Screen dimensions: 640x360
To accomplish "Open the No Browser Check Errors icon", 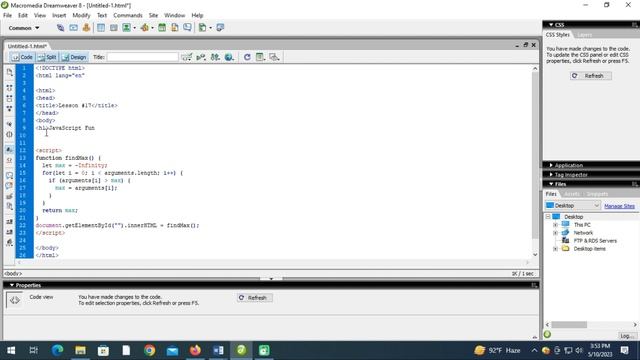I will coord(187,57).
